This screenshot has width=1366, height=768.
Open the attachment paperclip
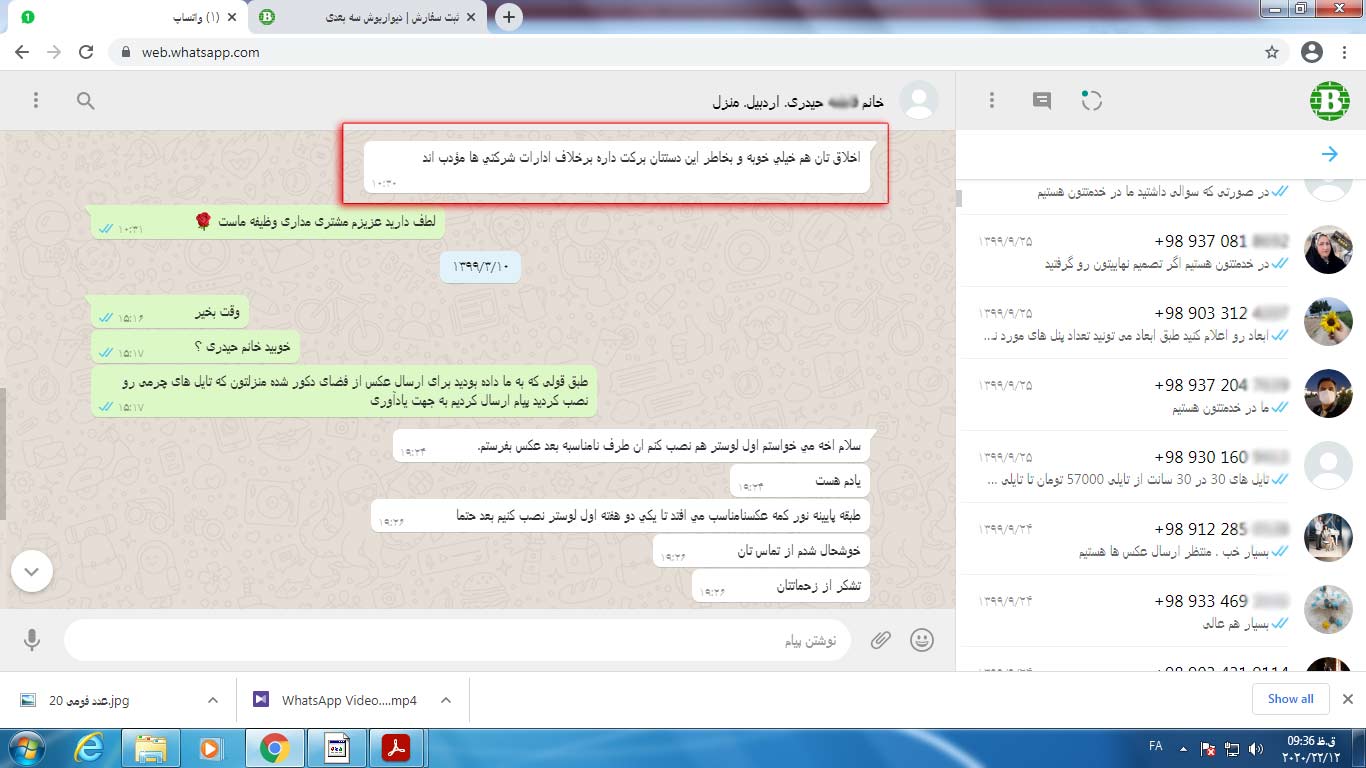click(x=880, y=640)
